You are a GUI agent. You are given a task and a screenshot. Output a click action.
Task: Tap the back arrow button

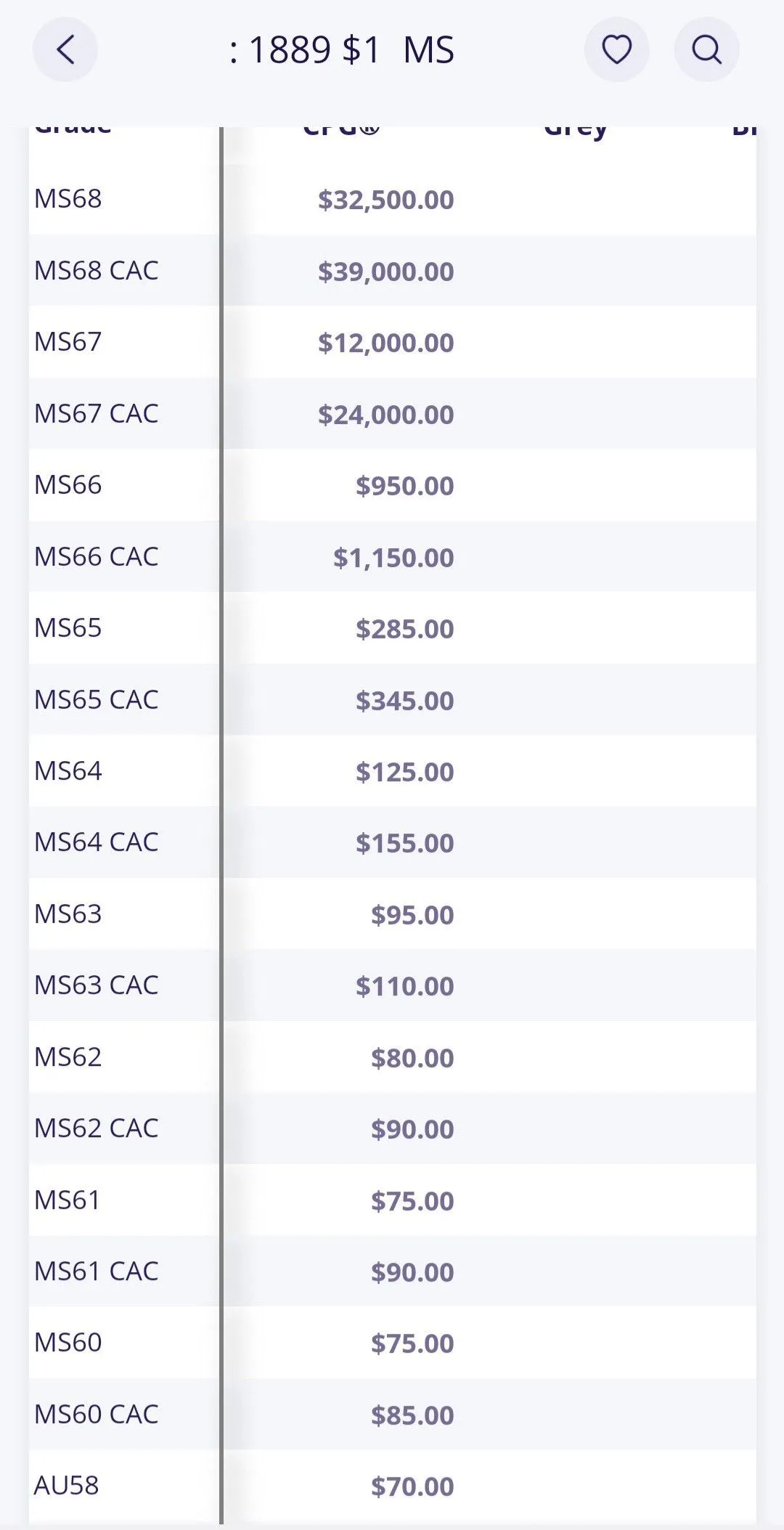pyautogui.click(x=65, y=50)
